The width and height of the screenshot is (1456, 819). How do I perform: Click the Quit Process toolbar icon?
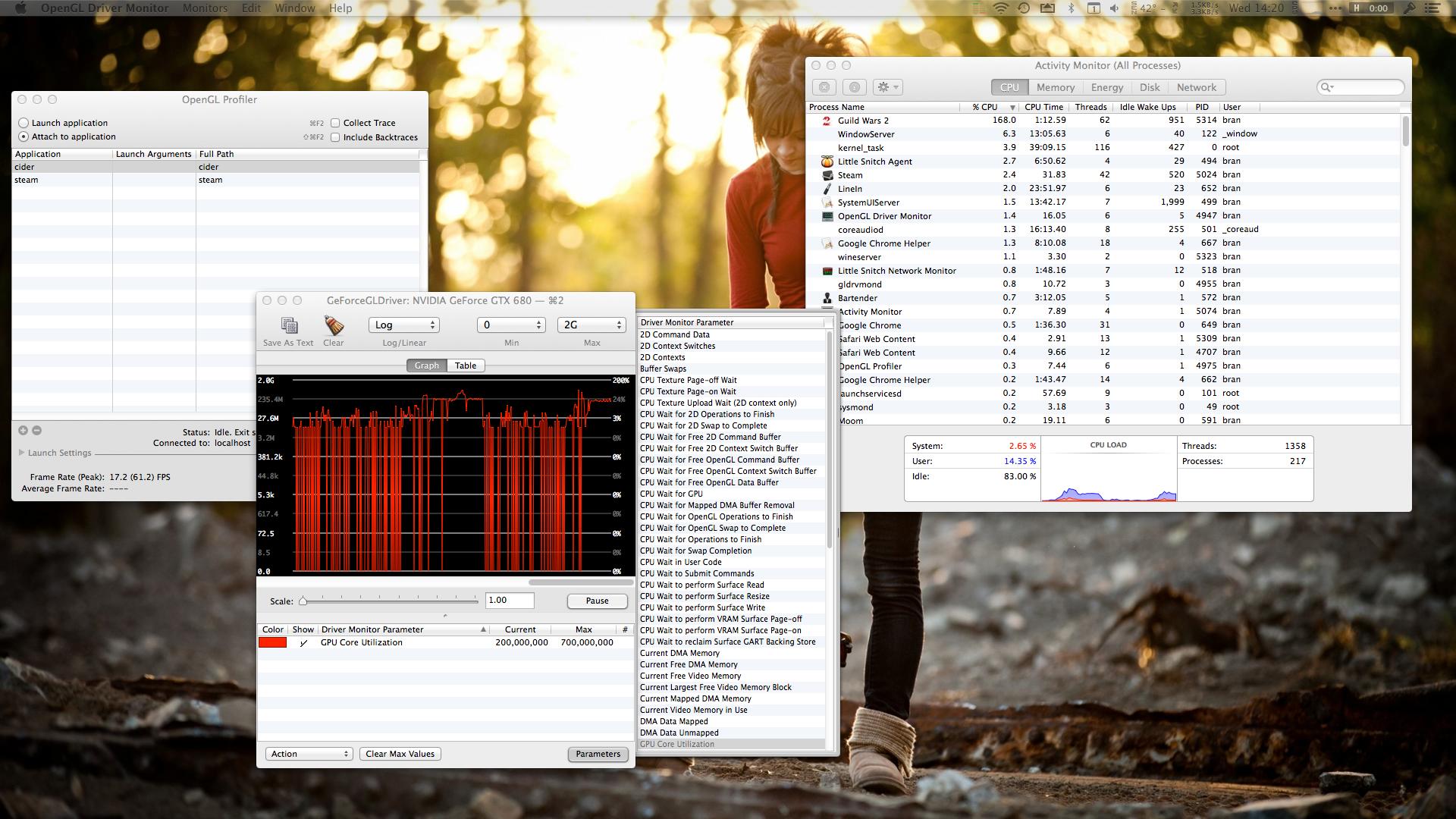pos(826,87)
